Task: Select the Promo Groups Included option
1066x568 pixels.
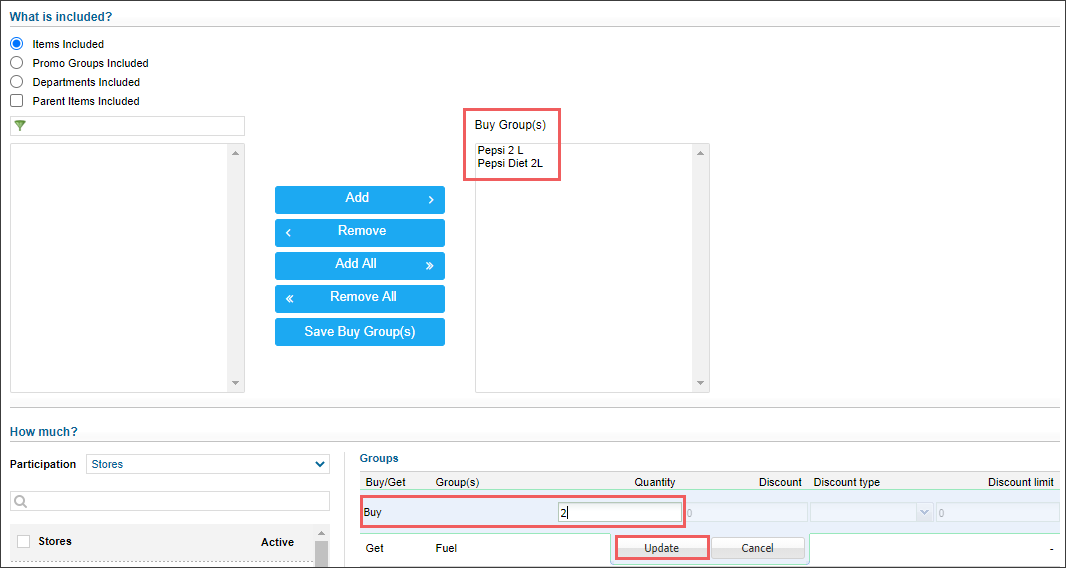Action: (17, 63)
